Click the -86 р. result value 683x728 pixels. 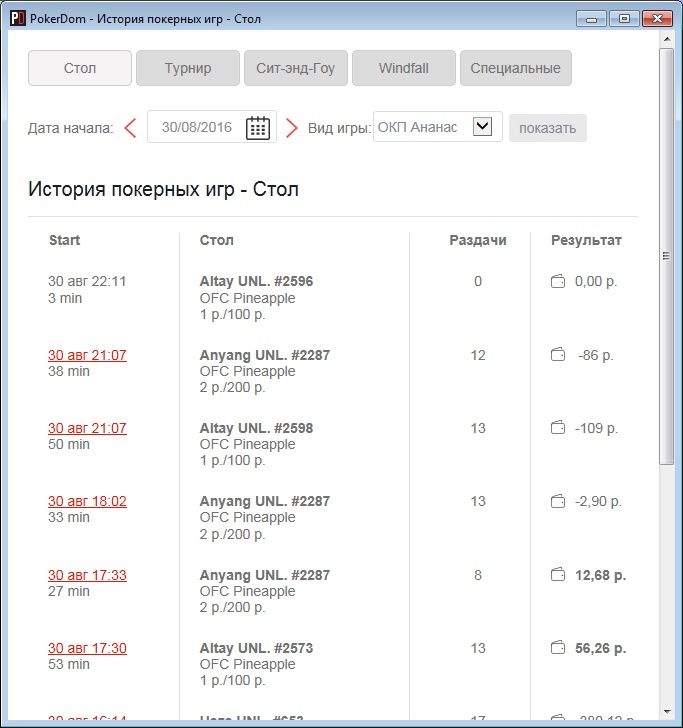pyautogui.click(x=596, y=355)
